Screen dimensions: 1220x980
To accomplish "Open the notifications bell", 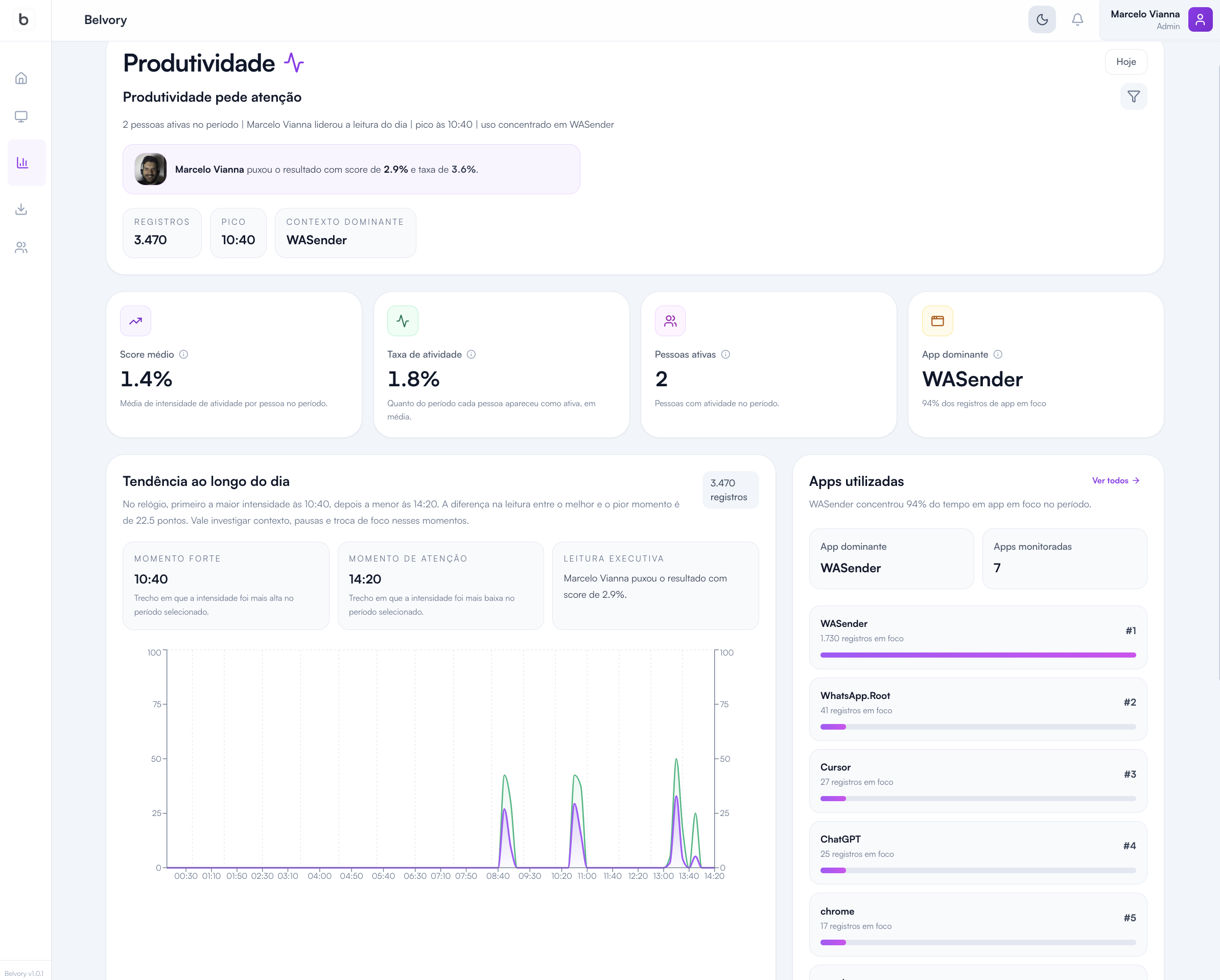I will click(x=1077, y=20).
